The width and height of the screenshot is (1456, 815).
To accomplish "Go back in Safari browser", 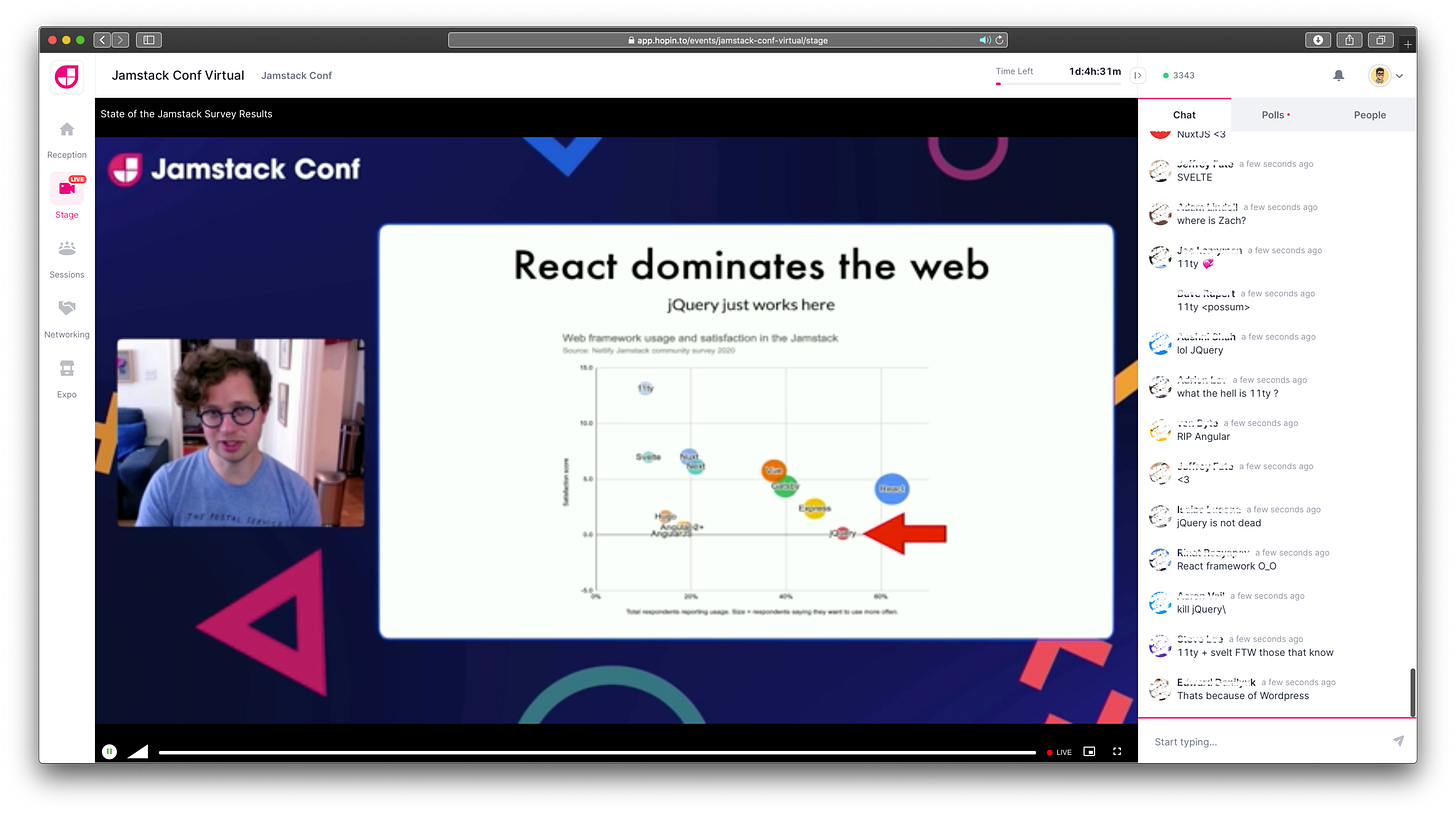I will (102, 40).
